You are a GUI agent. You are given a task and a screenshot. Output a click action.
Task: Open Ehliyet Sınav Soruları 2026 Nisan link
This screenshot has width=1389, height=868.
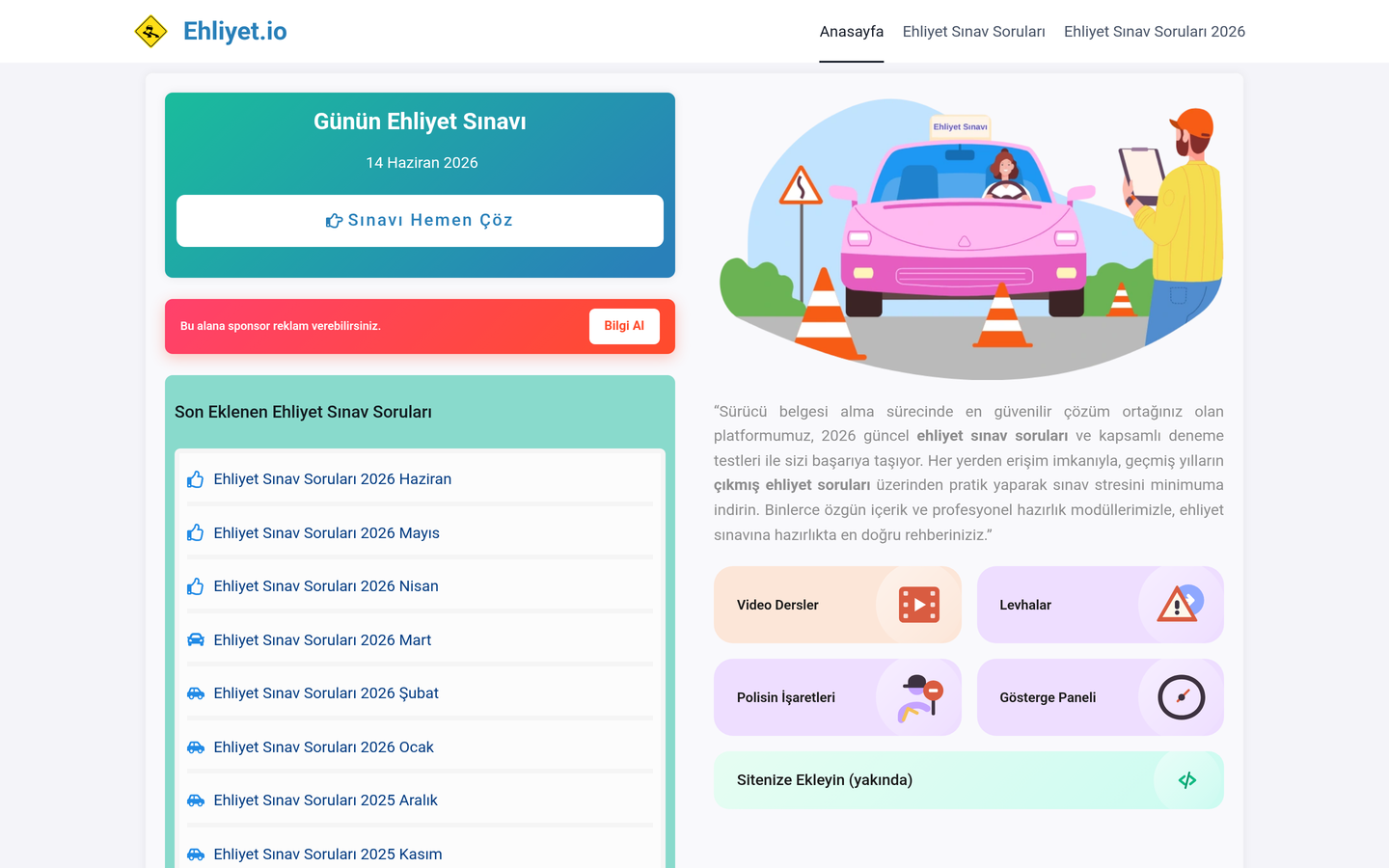click(326, 586)
